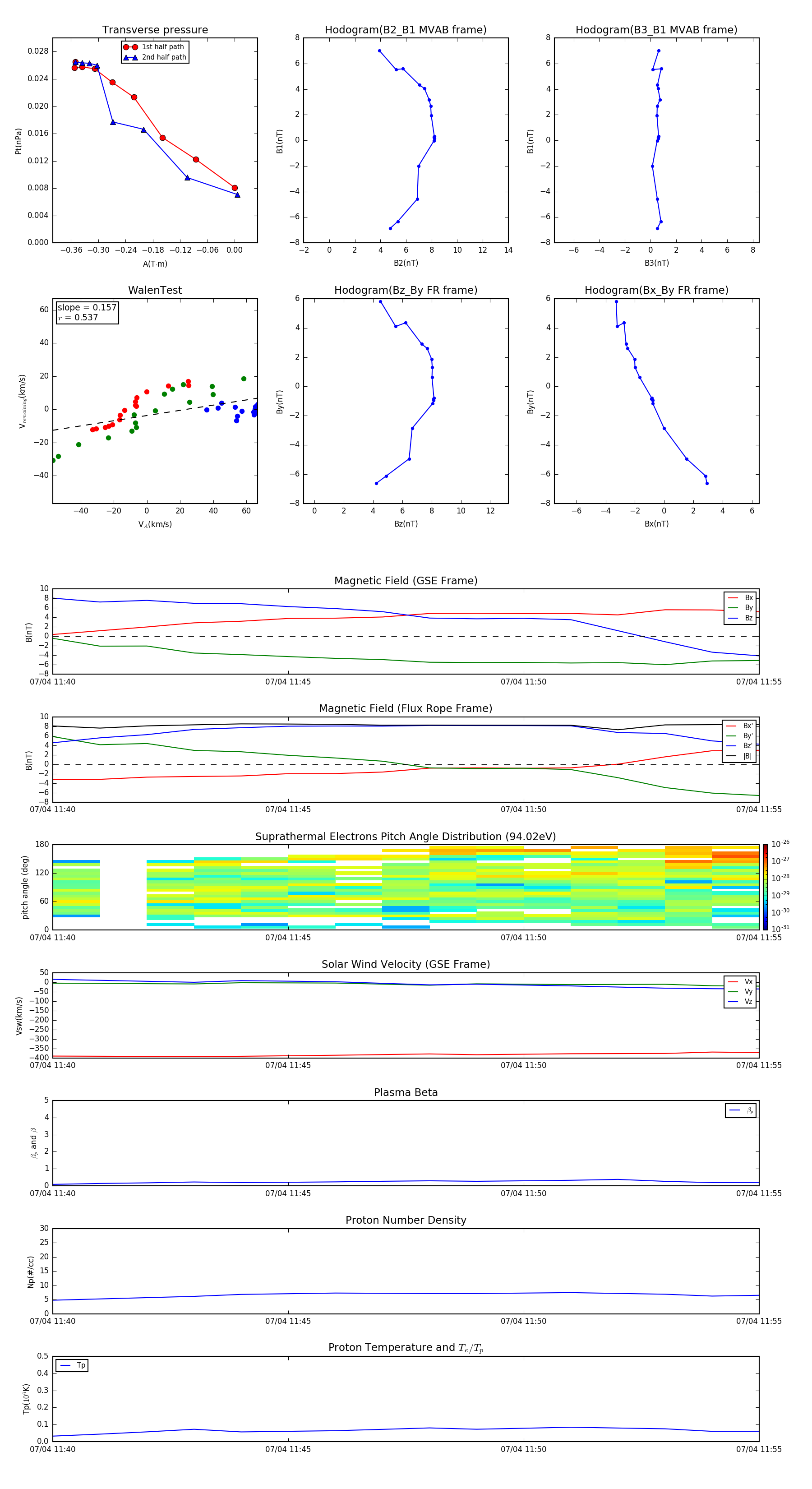Click the "Plasma Beta" plot title
812x1489 pixels.
pyautogui.click(x=406, y=1093)
